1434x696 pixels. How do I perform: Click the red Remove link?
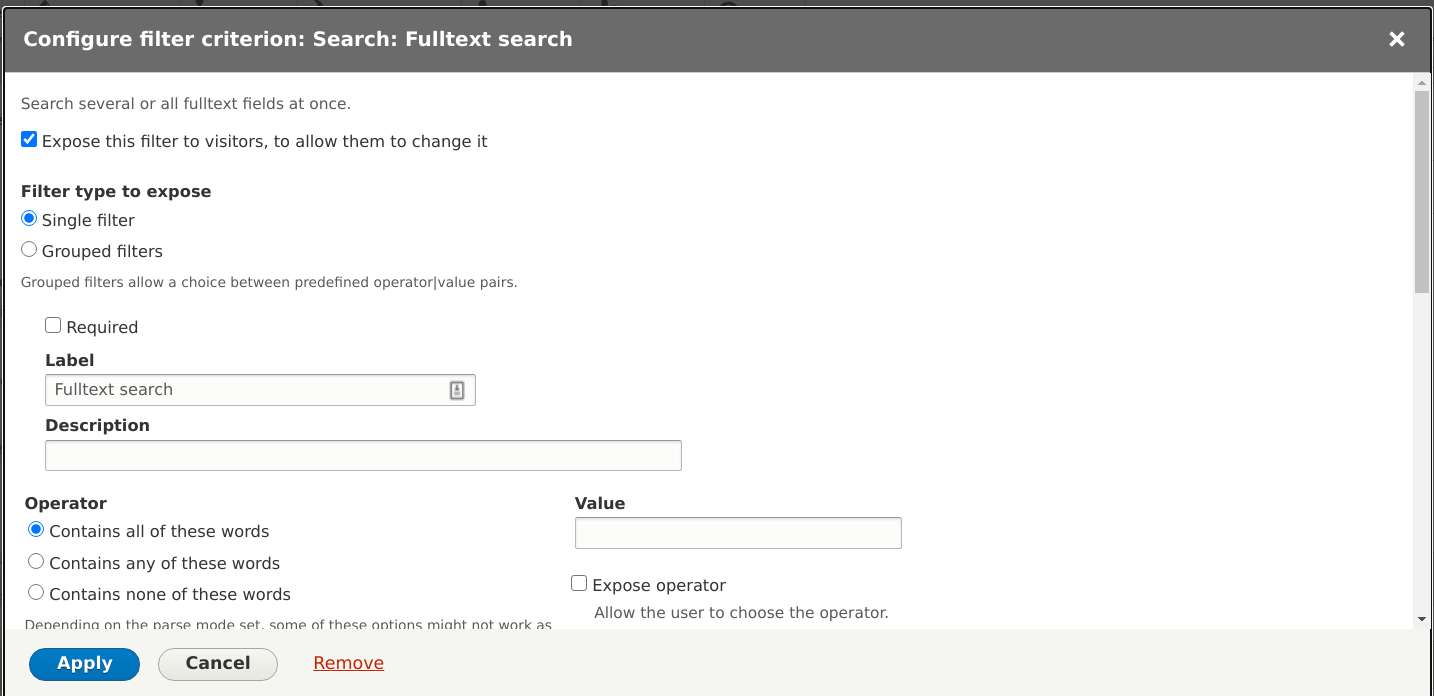point(348,664)
